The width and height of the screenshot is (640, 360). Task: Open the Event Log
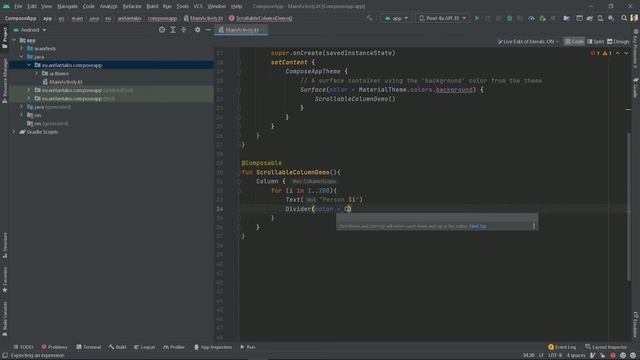tap(562, 347)
